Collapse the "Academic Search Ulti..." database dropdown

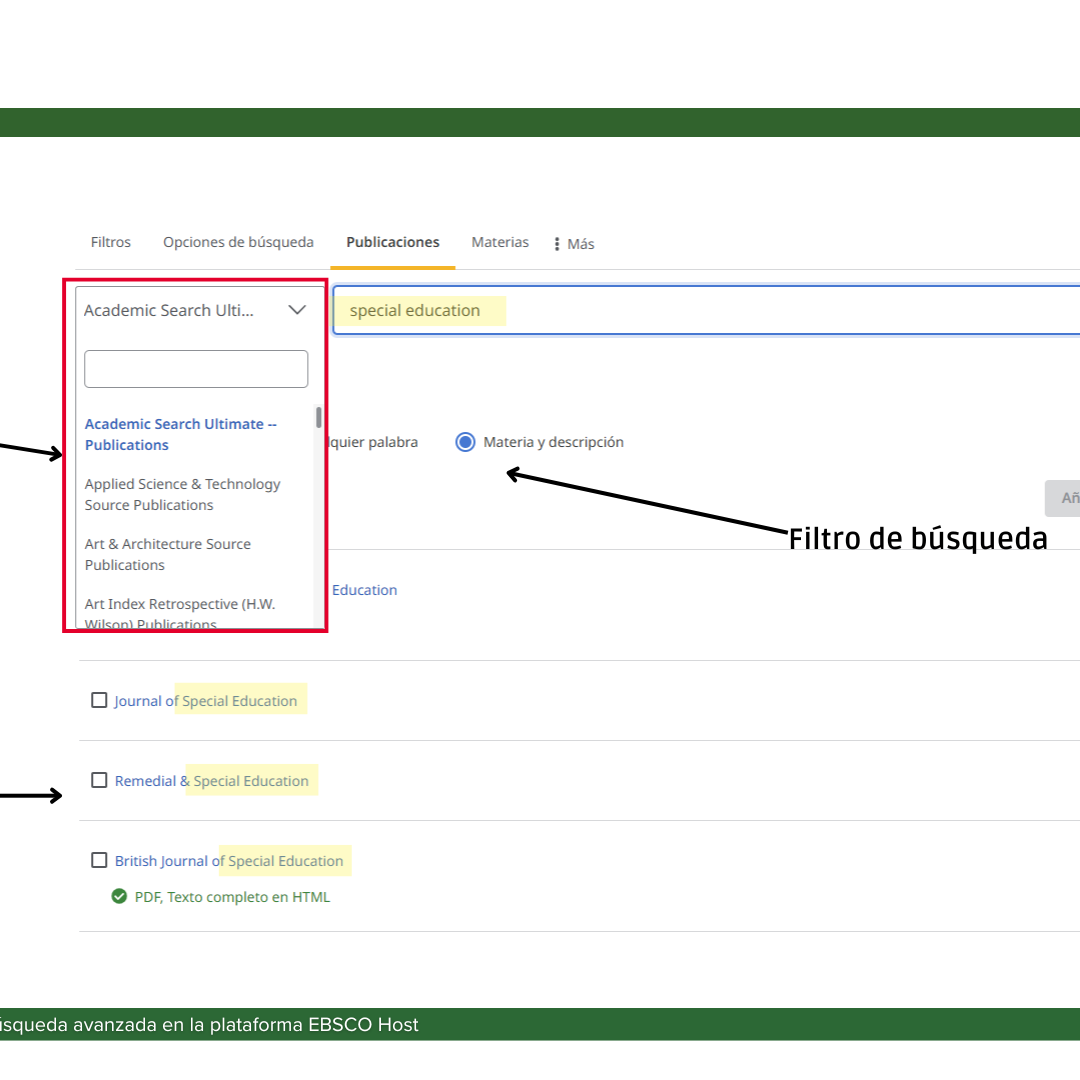(297, 310)
